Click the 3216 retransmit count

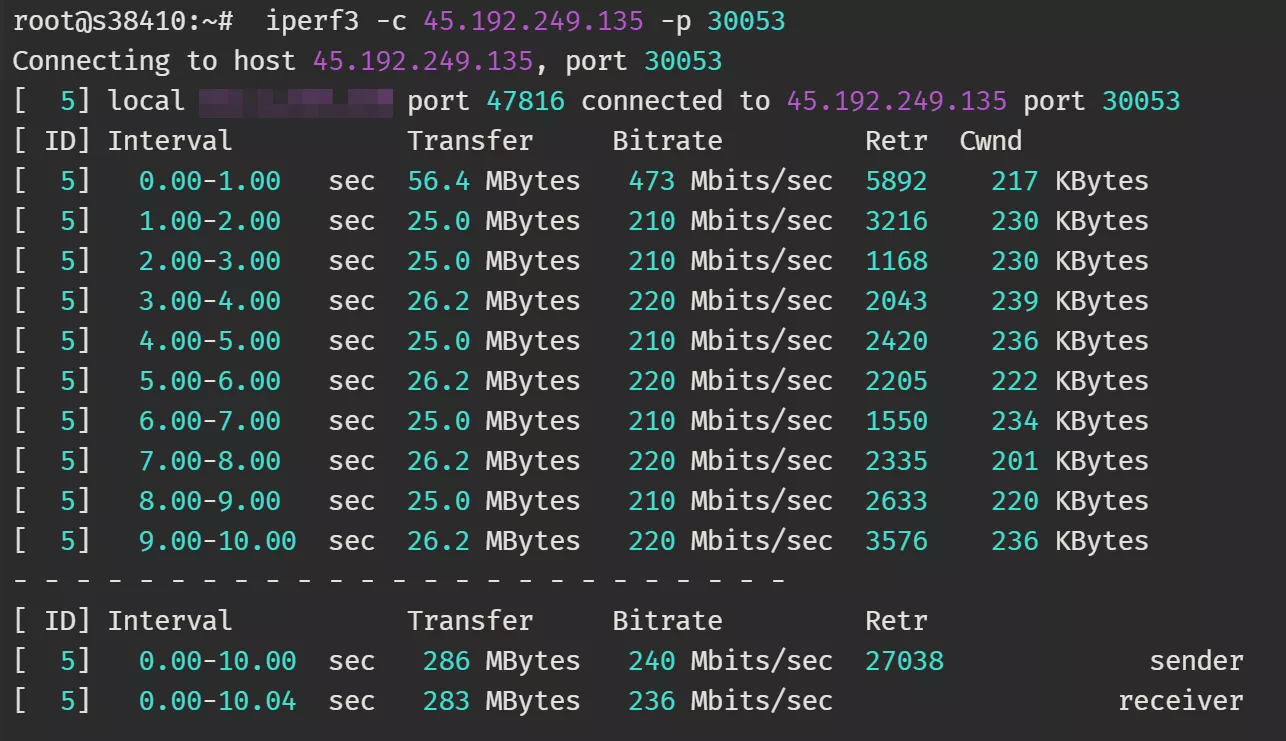tap(896, 221)
